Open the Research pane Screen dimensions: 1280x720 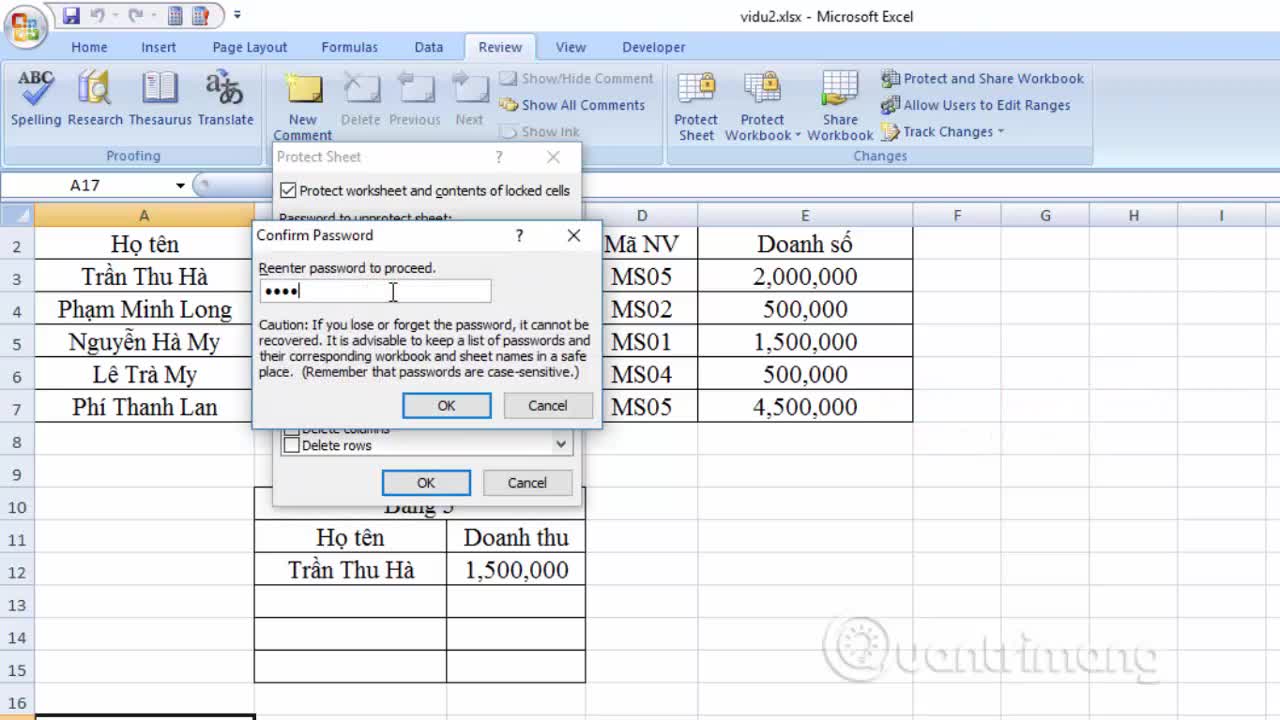tap(95, 99)
